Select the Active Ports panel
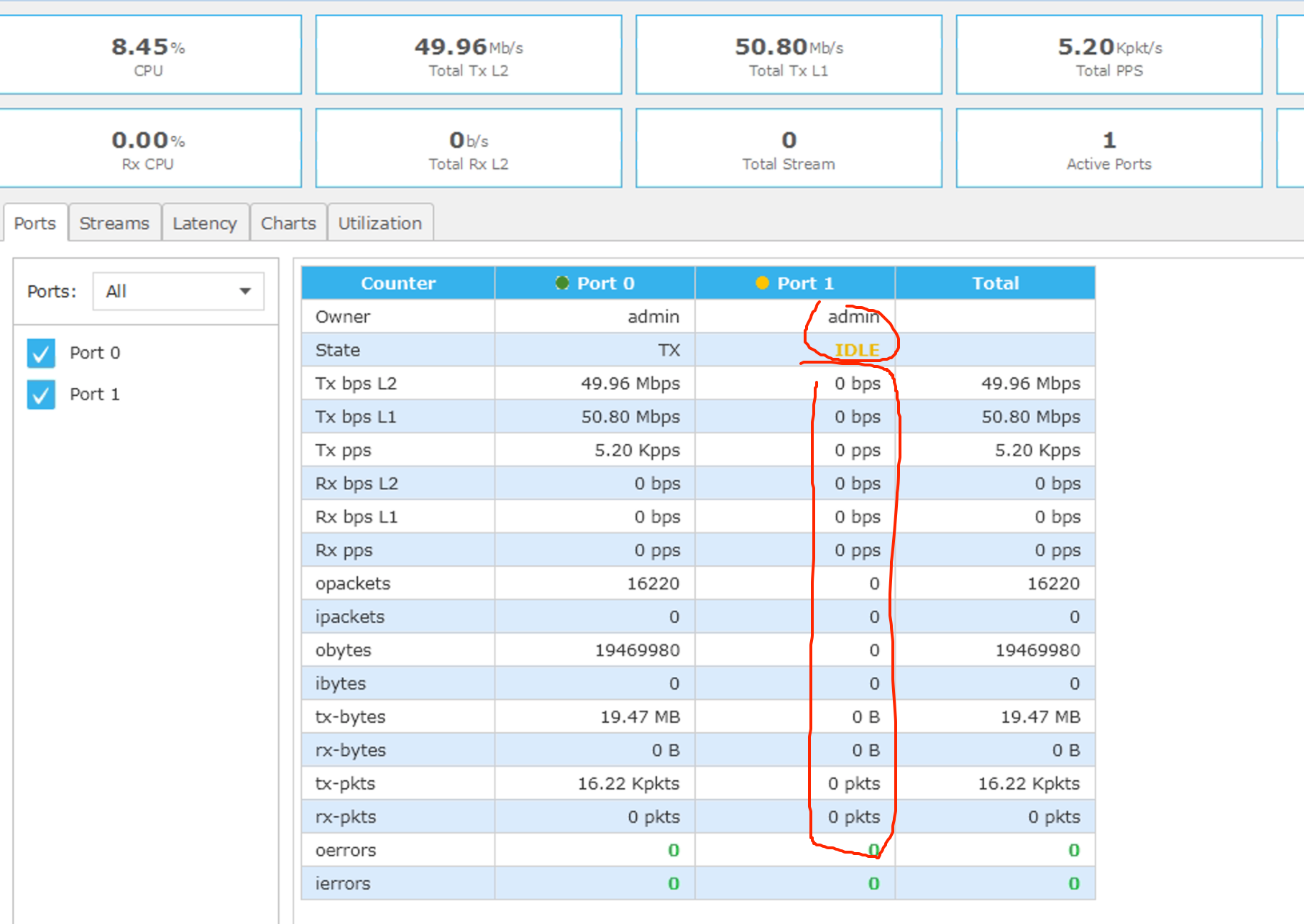Viewport: 1304px width, 924px height. pyautogui.click(x=1108, y=148)
